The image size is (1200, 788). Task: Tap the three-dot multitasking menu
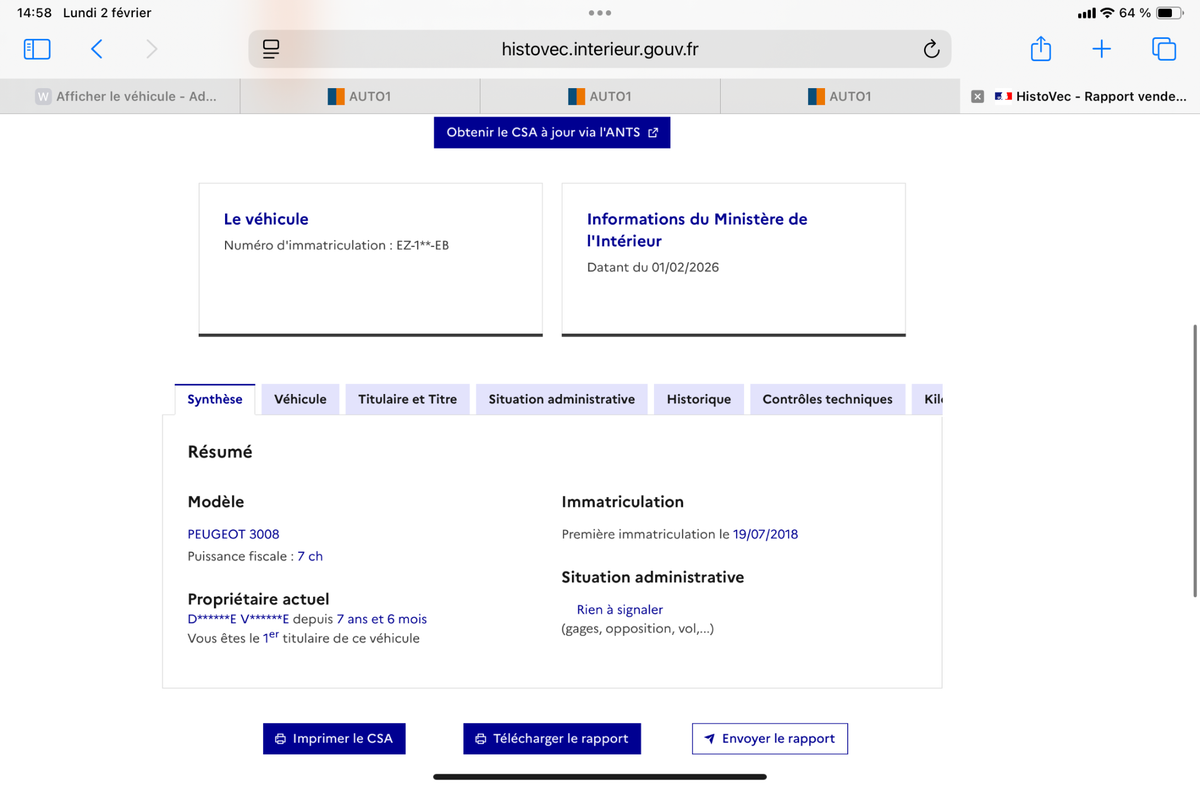(600, 13)
